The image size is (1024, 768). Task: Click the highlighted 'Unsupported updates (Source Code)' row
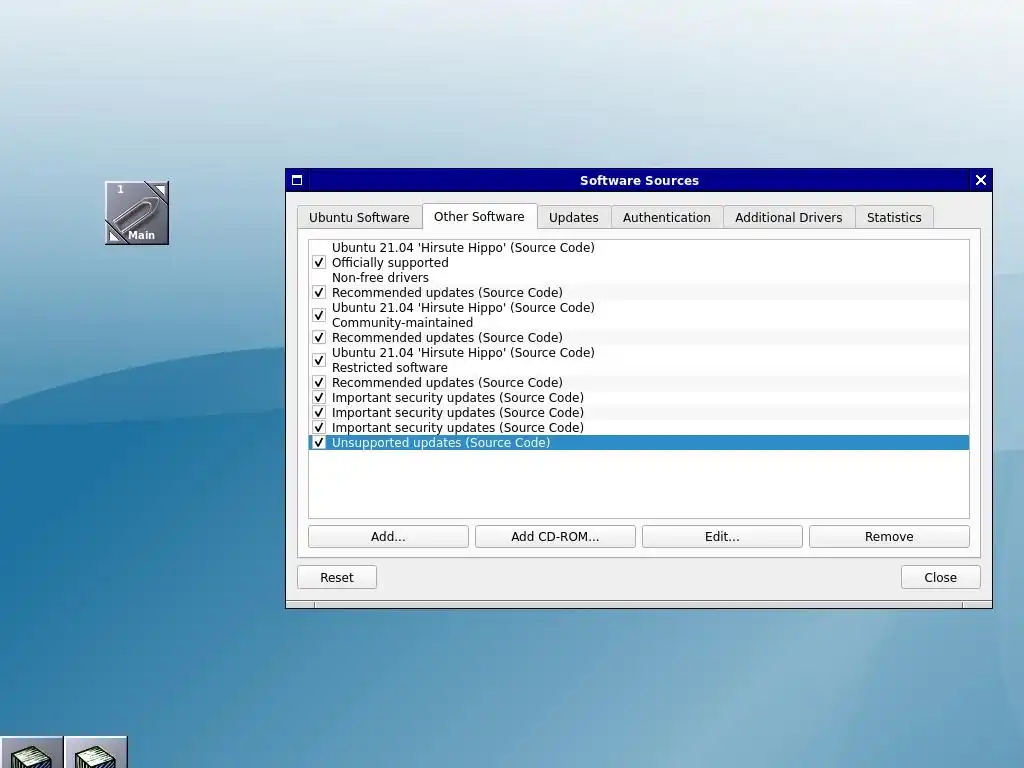[x=639, y=443]
